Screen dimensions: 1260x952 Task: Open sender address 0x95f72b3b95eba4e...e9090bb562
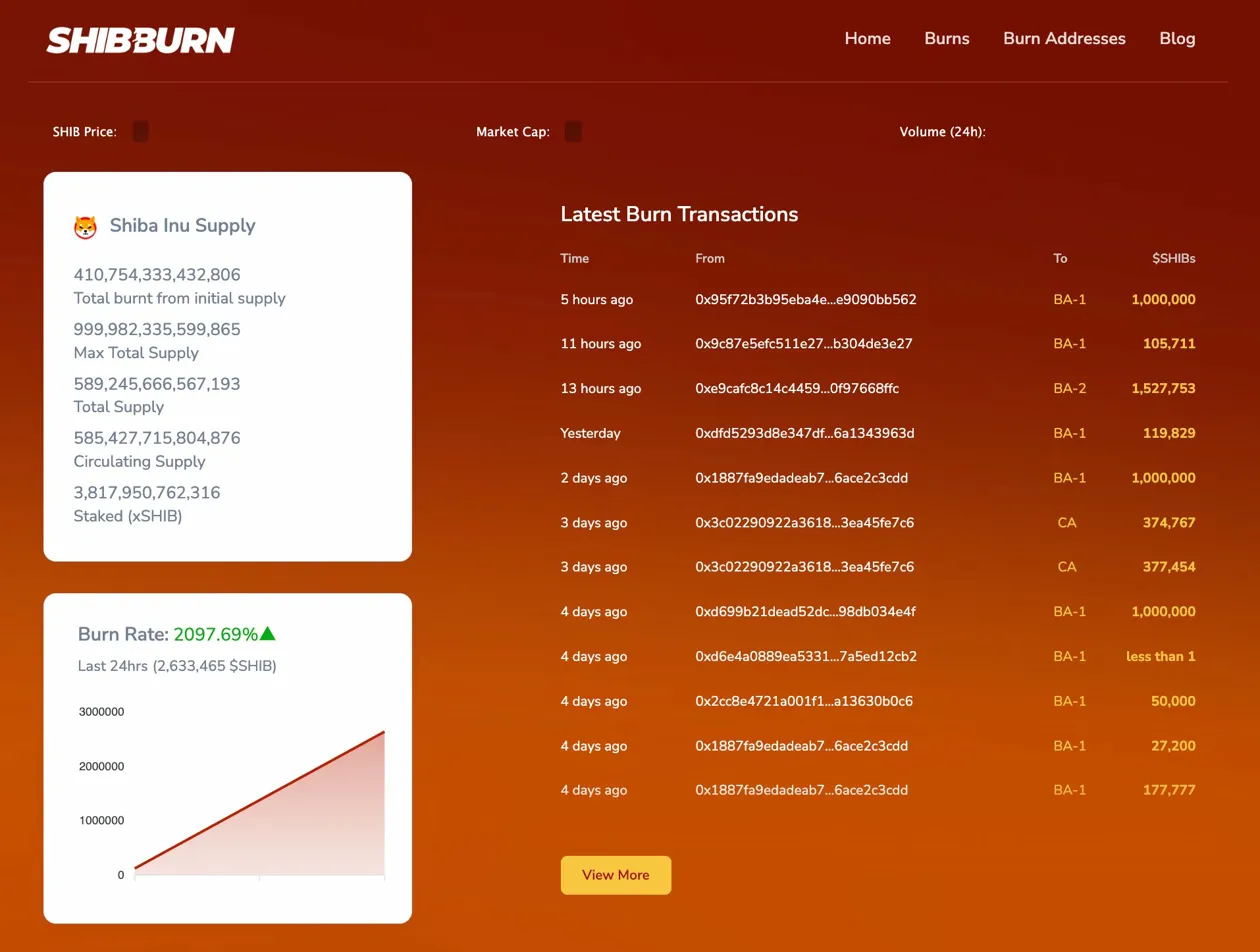[805, 299]
